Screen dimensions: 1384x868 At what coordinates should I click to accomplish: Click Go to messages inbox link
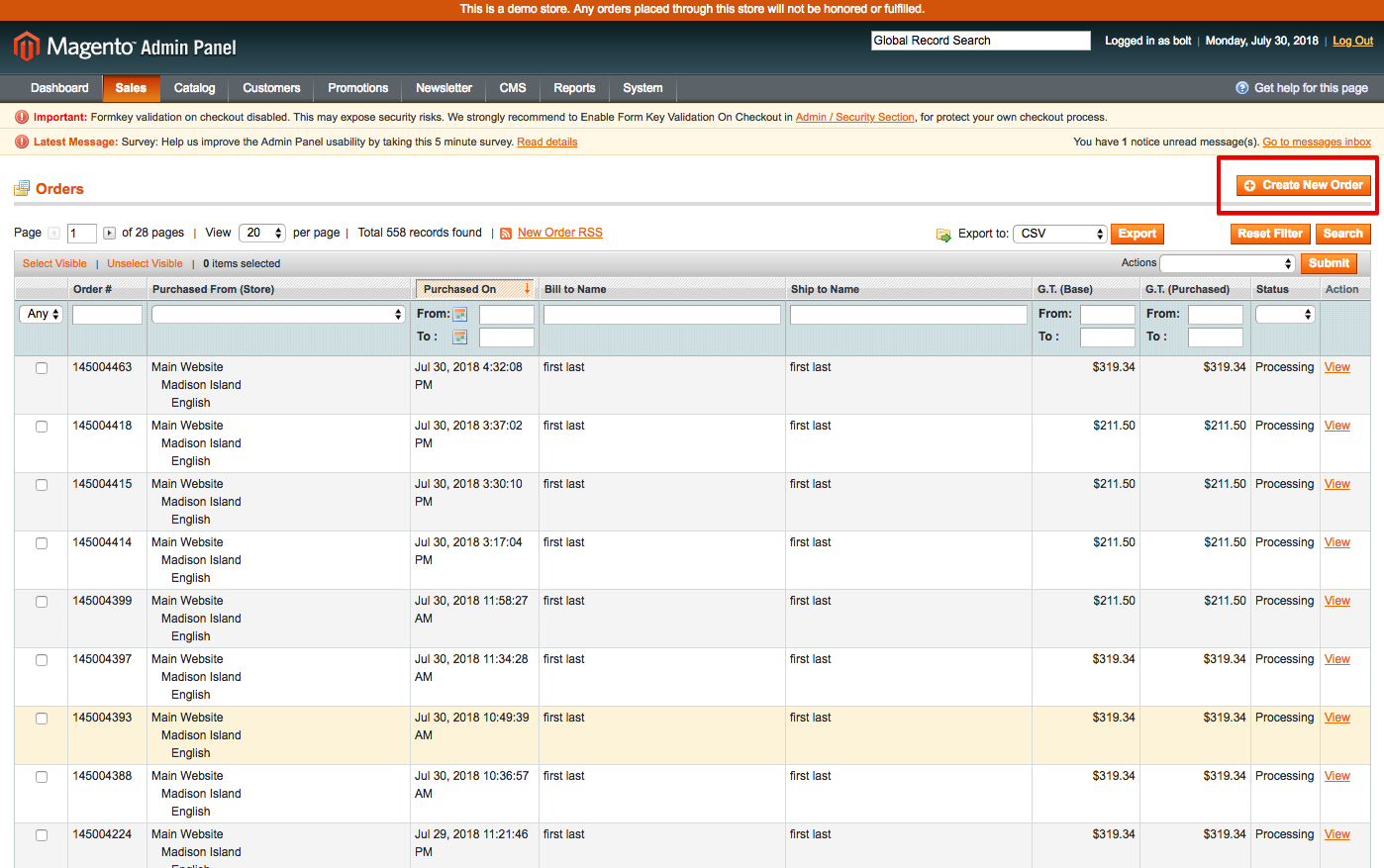click(x=1317, y=142)
